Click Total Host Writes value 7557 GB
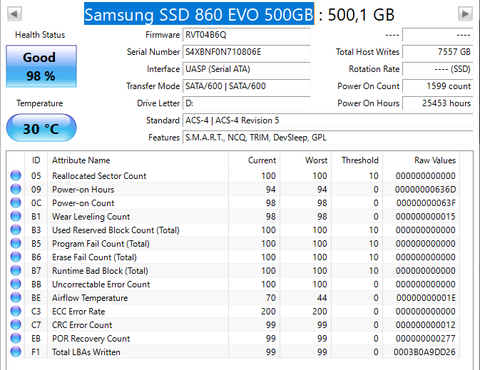This screenshot has height=370, width=480. click(437, 52)
